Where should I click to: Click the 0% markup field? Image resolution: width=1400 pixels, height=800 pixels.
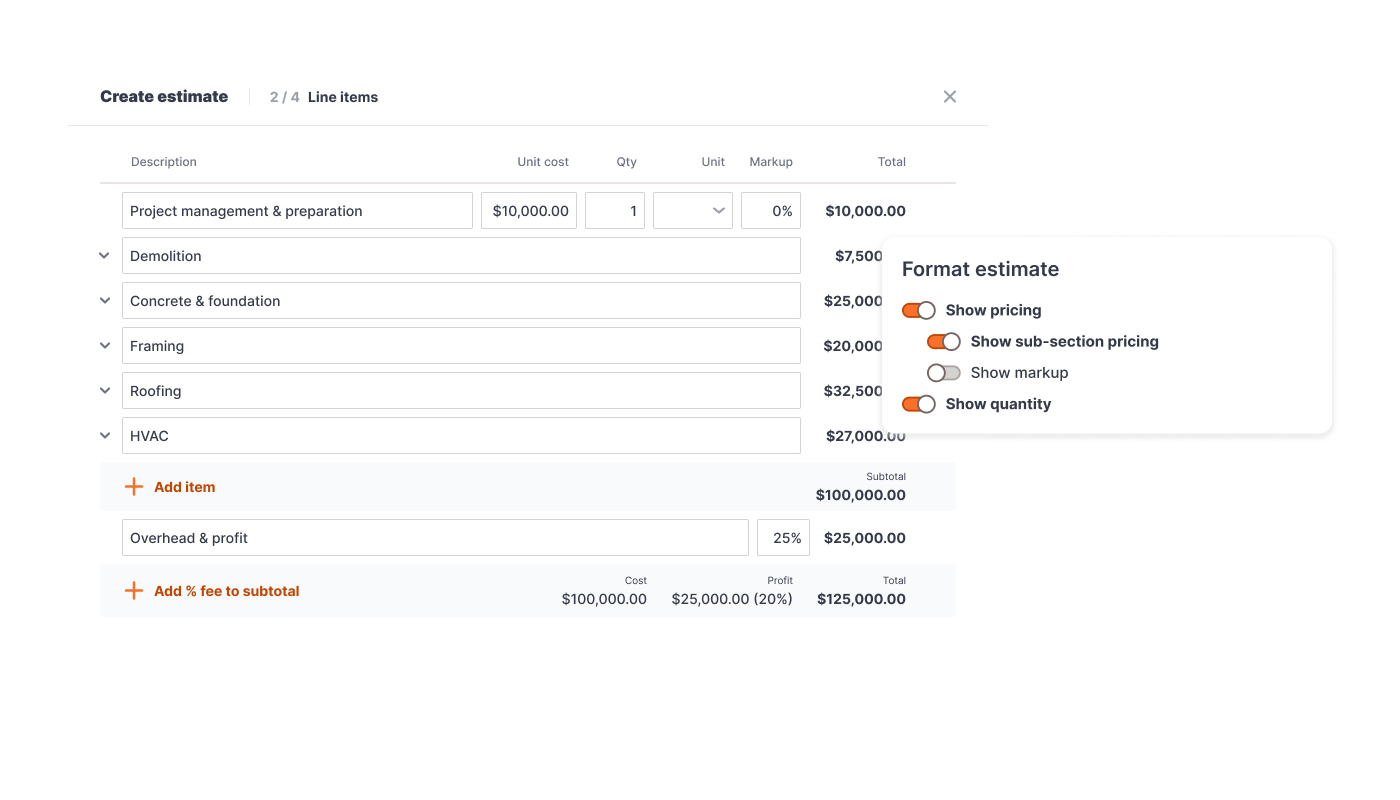tap(771, 211)
